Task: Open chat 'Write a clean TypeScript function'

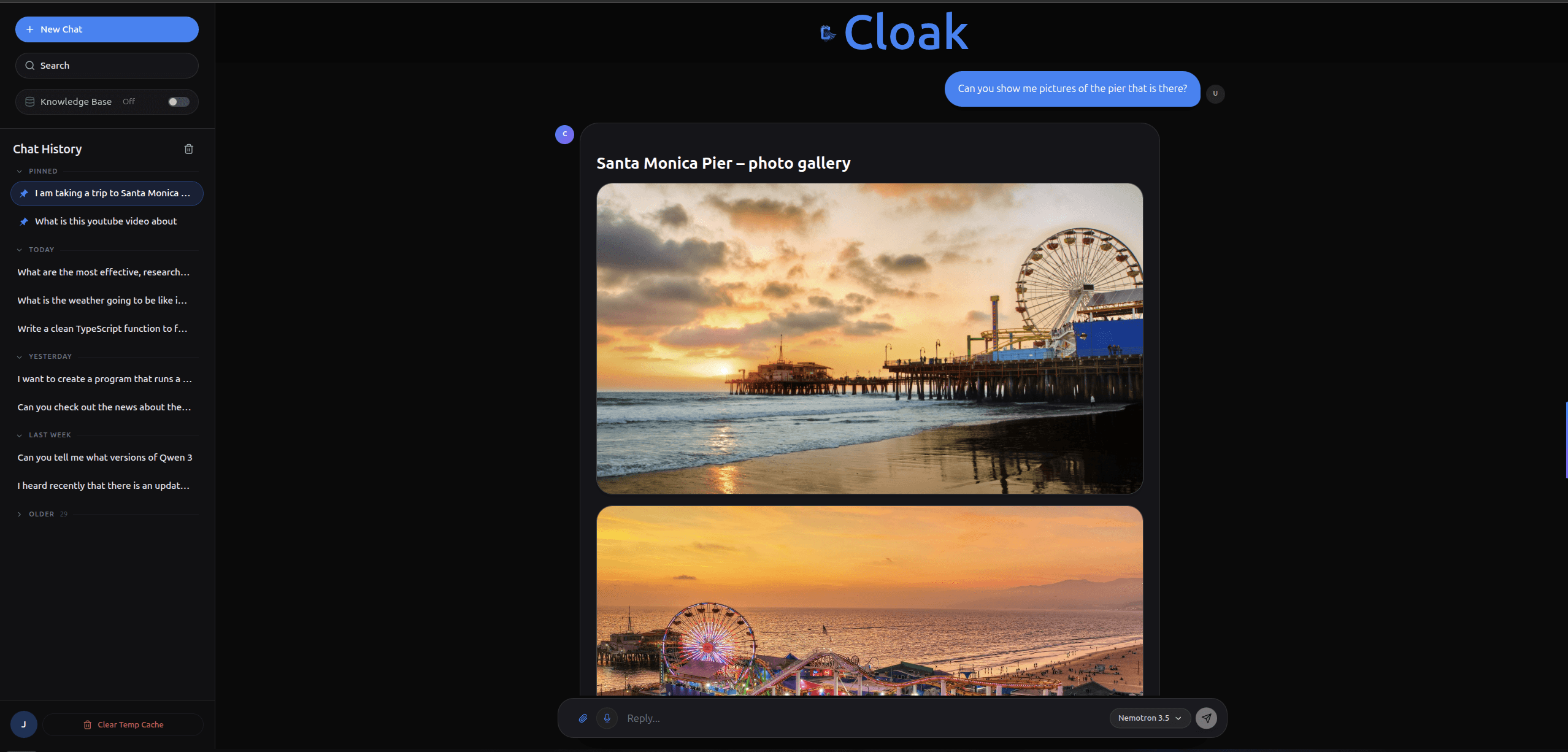Action: (x=107, y=329)
